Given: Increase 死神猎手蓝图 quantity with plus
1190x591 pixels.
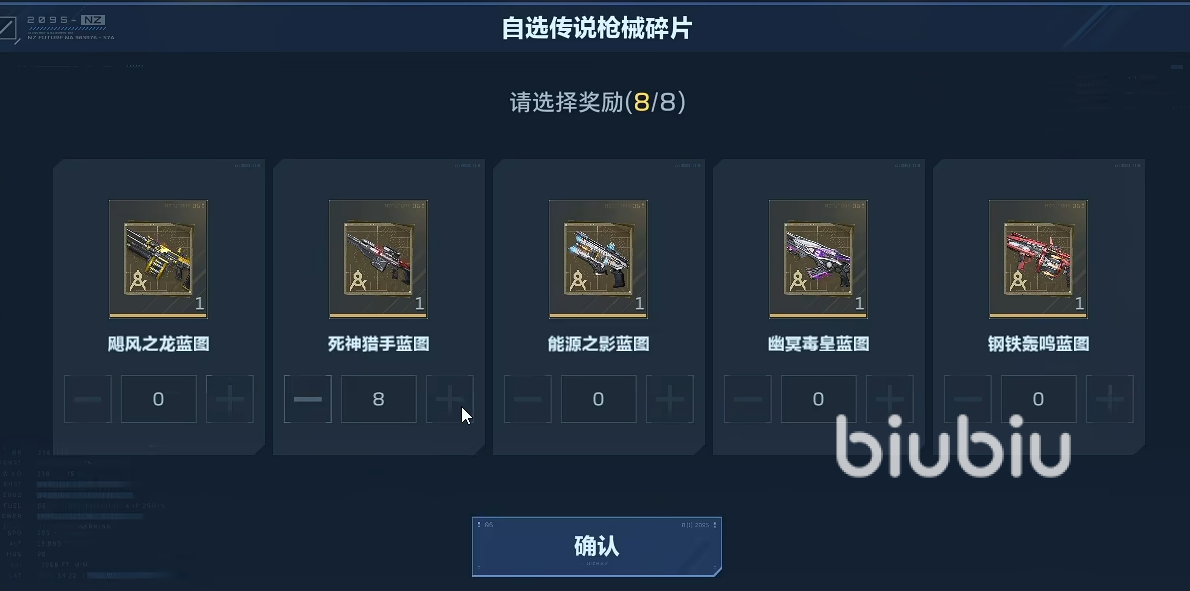Looking at the screenshot, I should (449, 399).
